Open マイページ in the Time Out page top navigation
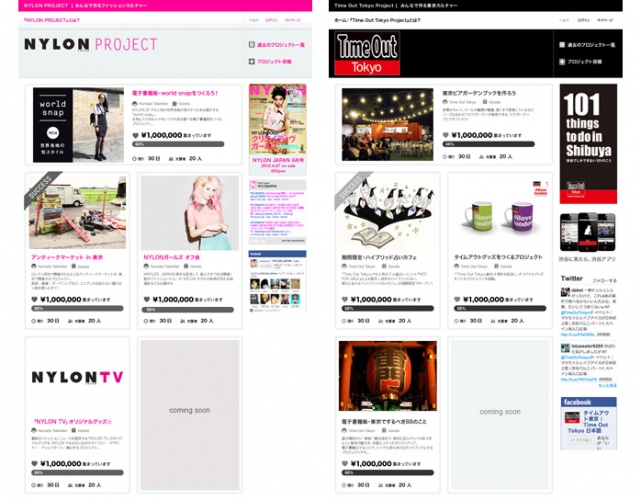The image size is (641, 500). pos(605,20)
